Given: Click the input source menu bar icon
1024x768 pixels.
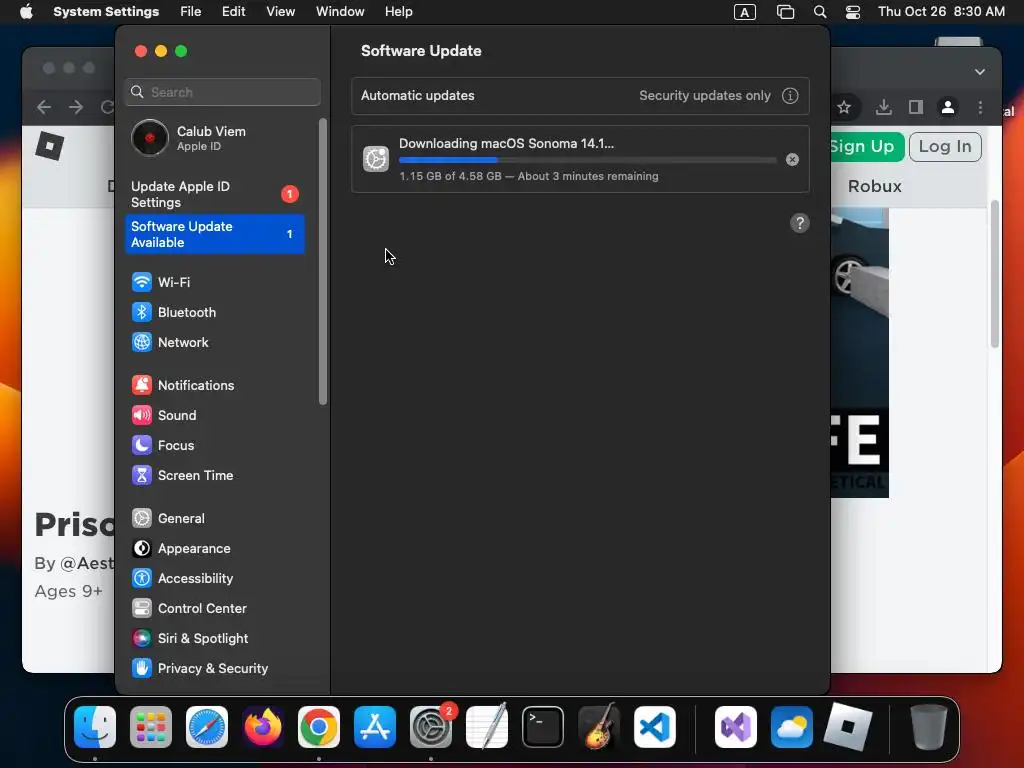Looking at the screenshot, I should pos(744,12).
